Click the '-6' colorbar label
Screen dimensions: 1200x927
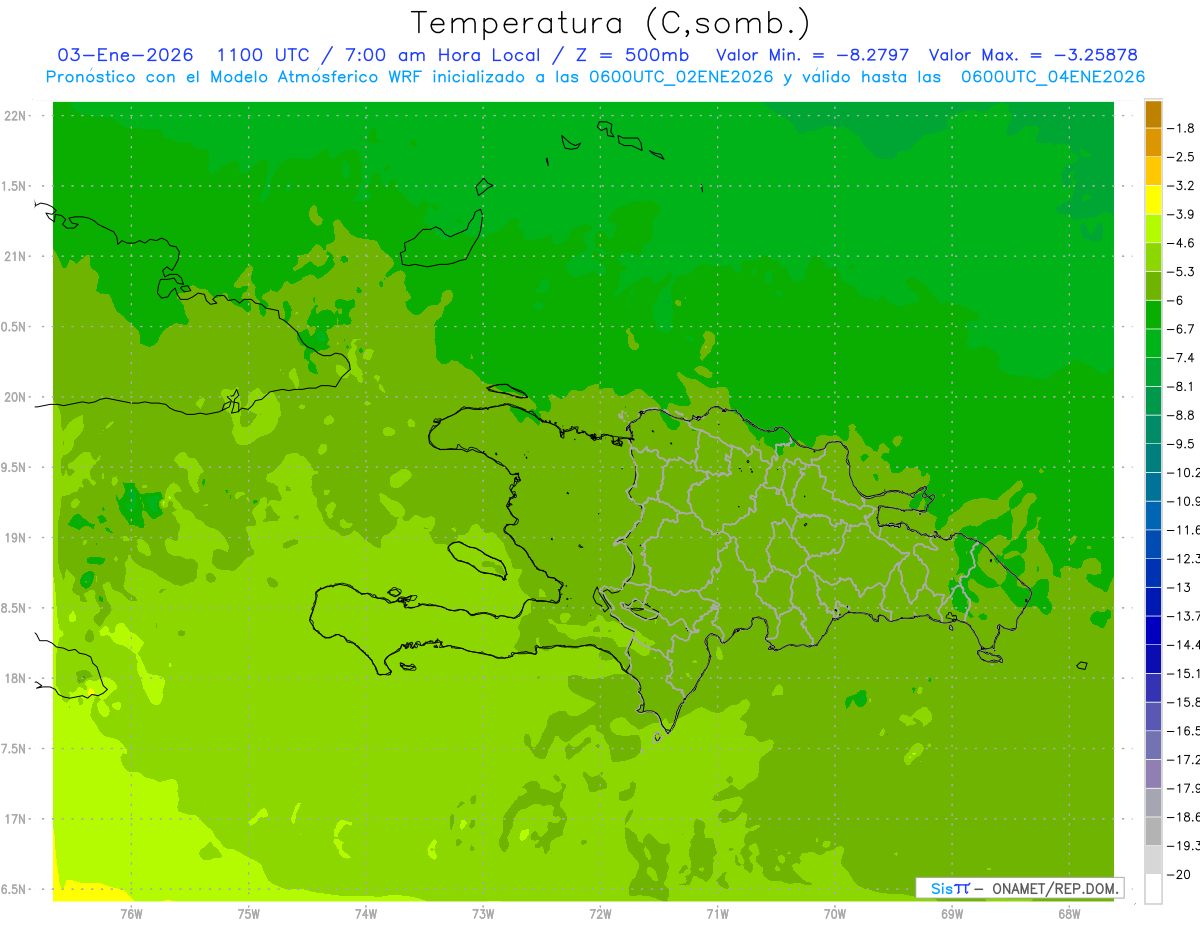pos(1177,300)
